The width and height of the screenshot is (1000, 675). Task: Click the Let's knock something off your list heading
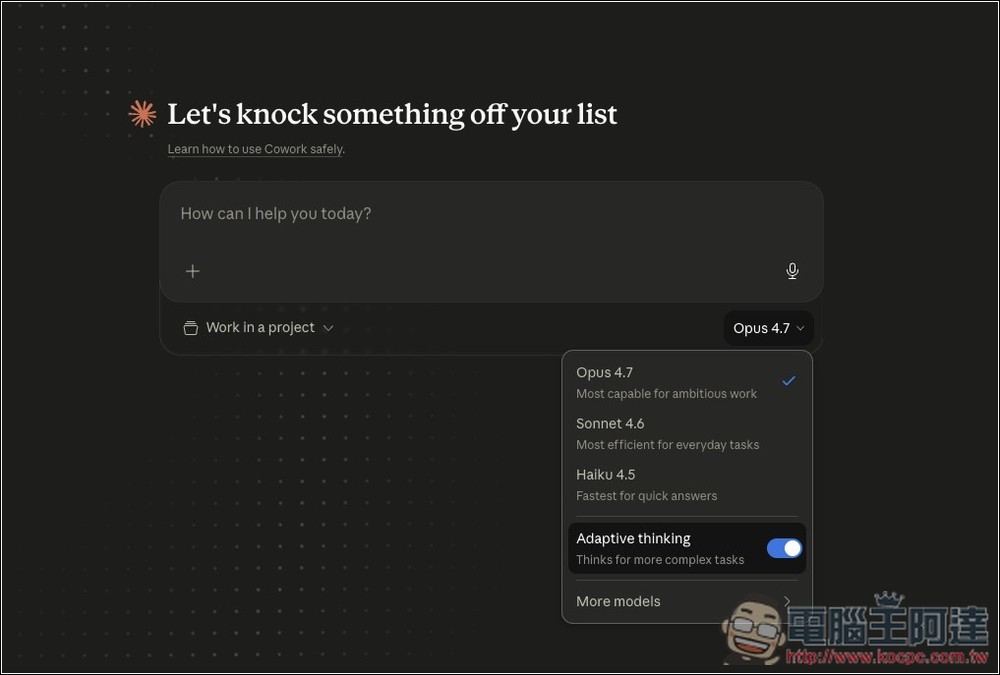point(392,114)
